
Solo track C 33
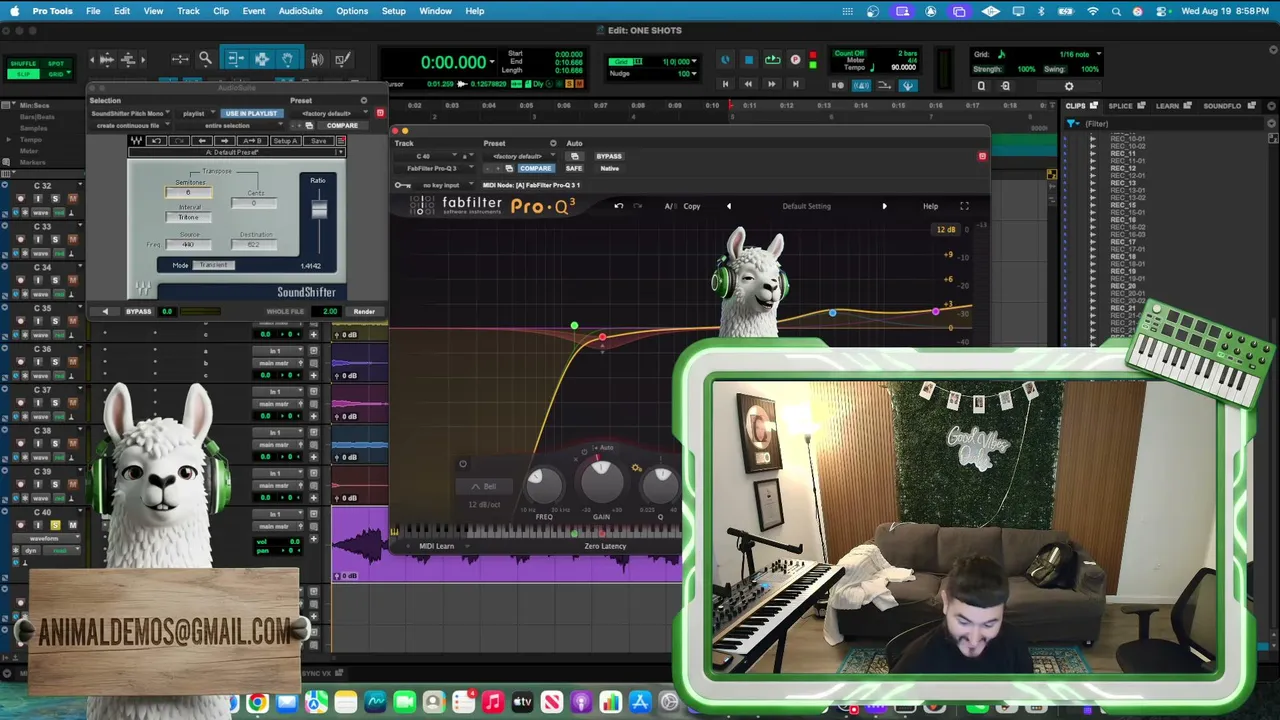pos(55,239)
